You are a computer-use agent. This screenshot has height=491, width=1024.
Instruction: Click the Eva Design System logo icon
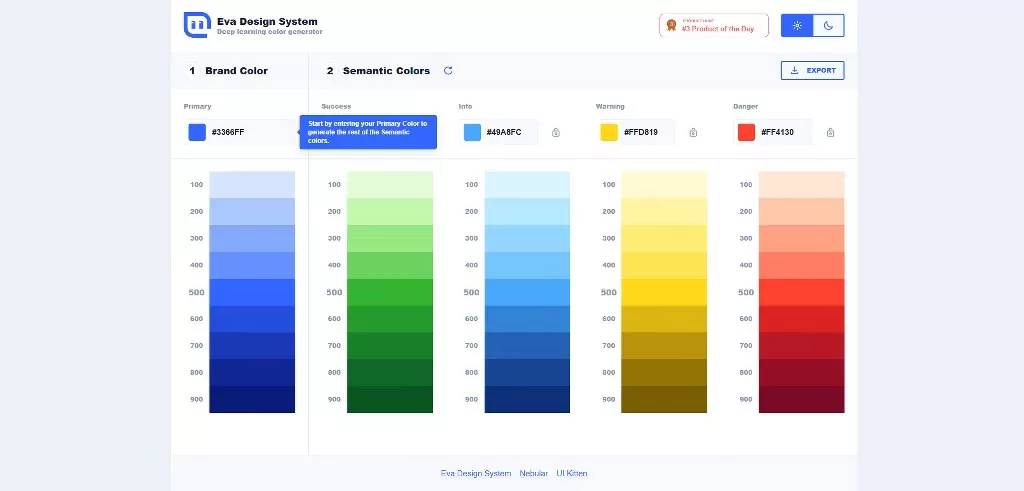[x=197, y=25]
